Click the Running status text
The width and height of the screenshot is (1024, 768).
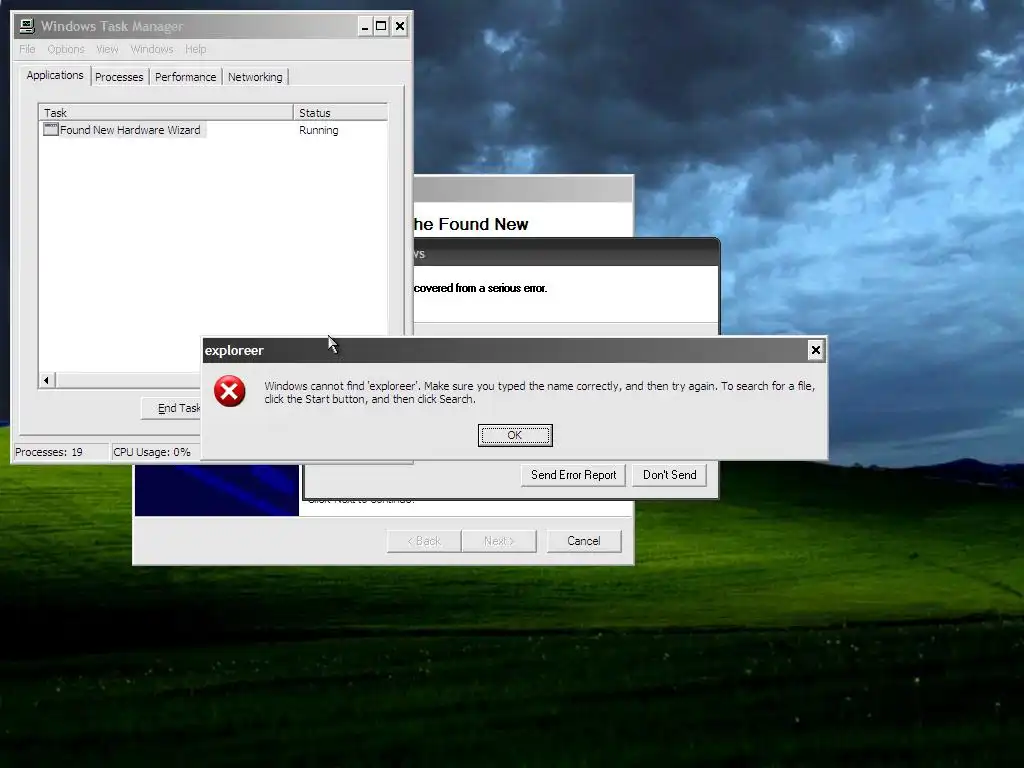pyautogui.click(x=319, y=130)
